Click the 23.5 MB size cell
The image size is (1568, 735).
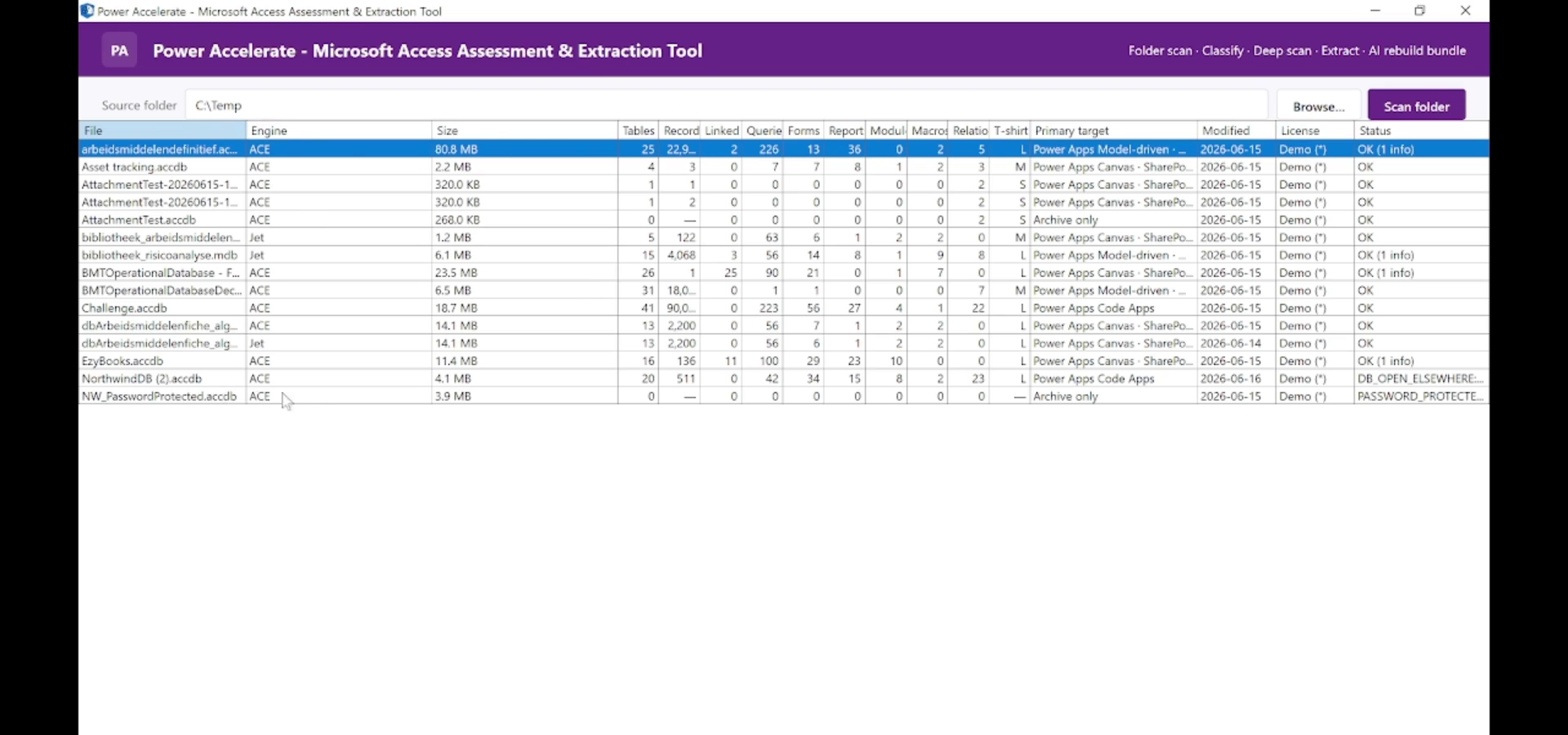pos(524,274)
